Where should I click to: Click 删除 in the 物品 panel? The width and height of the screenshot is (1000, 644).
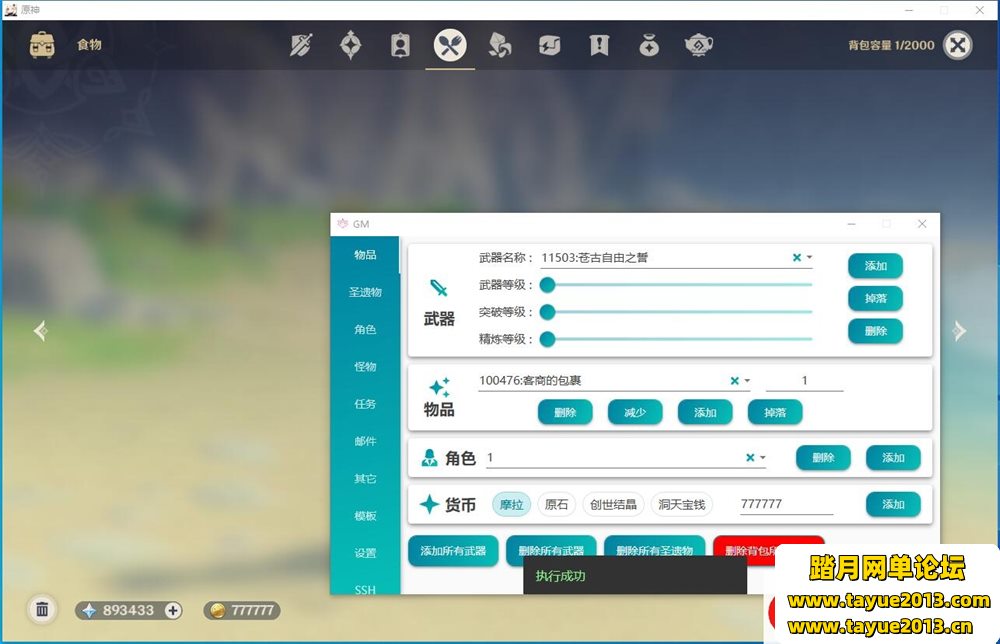(x=565, y=413)
